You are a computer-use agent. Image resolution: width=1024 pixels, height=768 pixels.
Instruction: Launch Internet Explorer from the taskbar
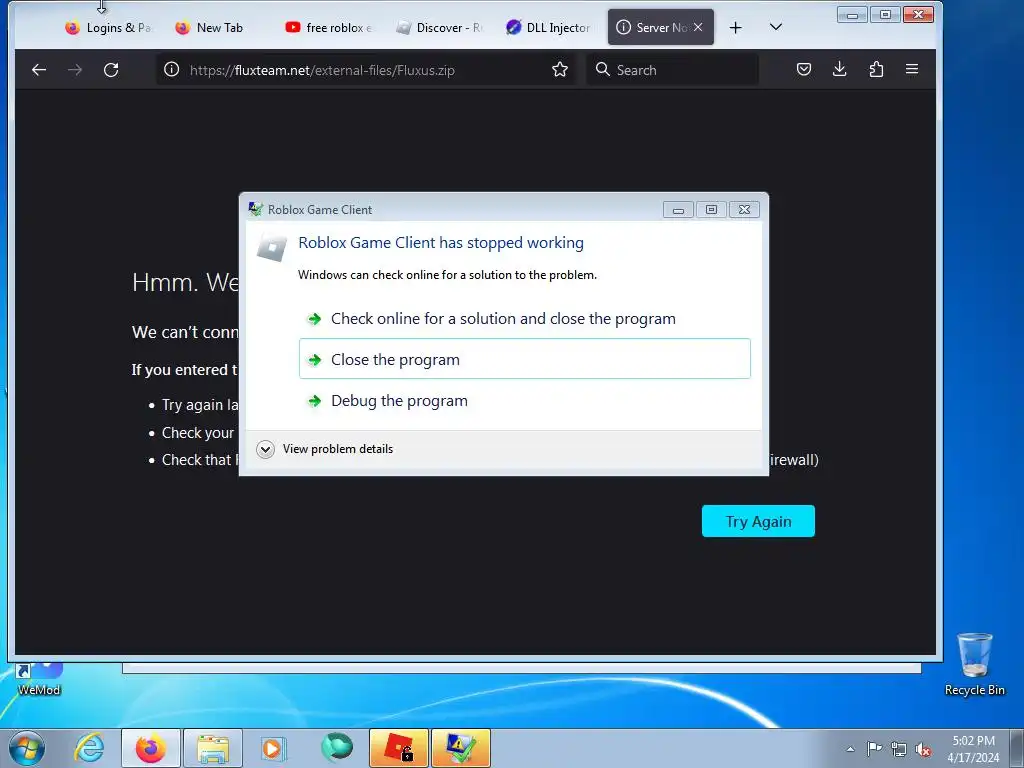(x=89, y=748)
